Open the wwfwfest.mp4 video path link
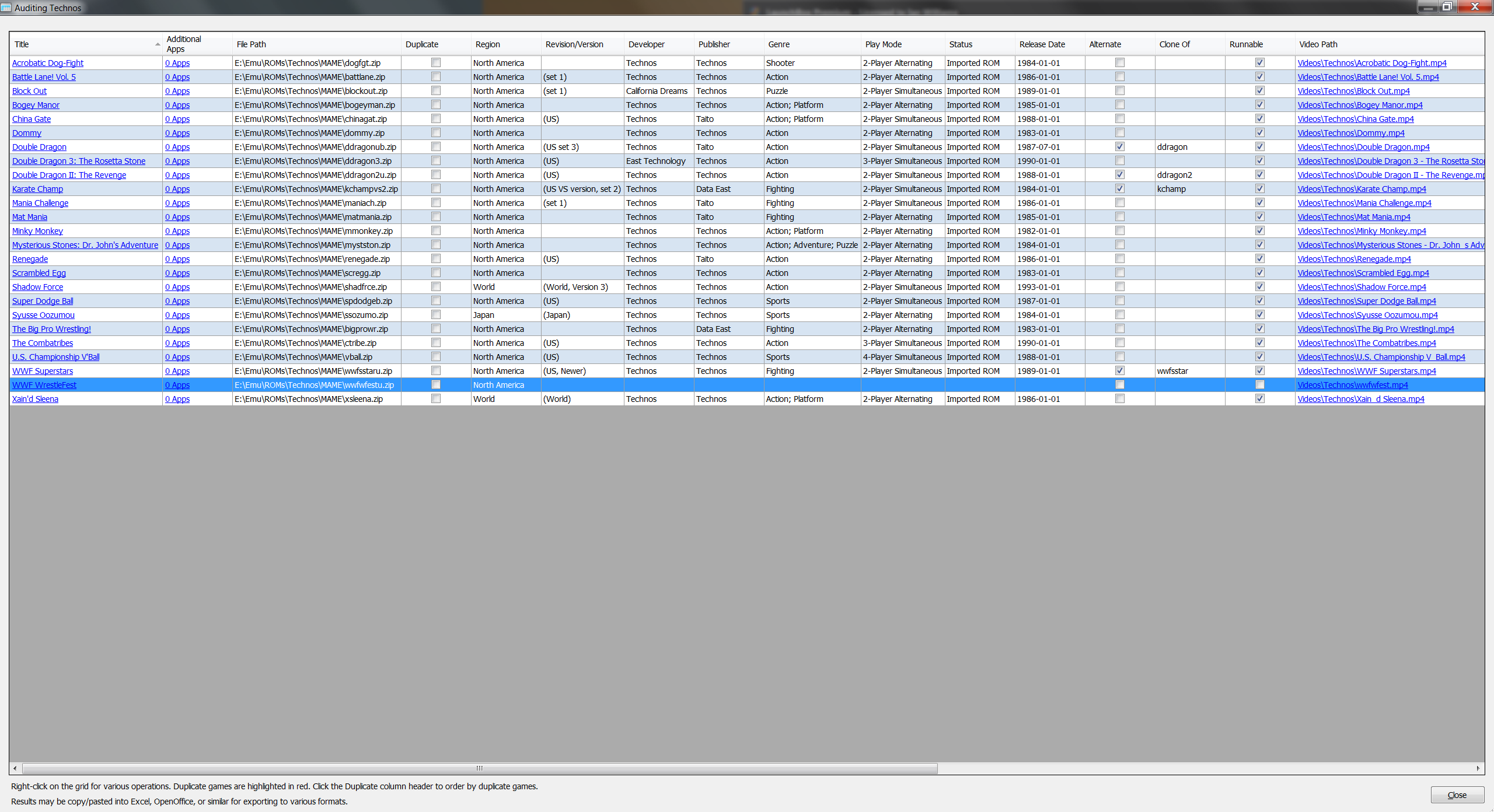 1353,385
